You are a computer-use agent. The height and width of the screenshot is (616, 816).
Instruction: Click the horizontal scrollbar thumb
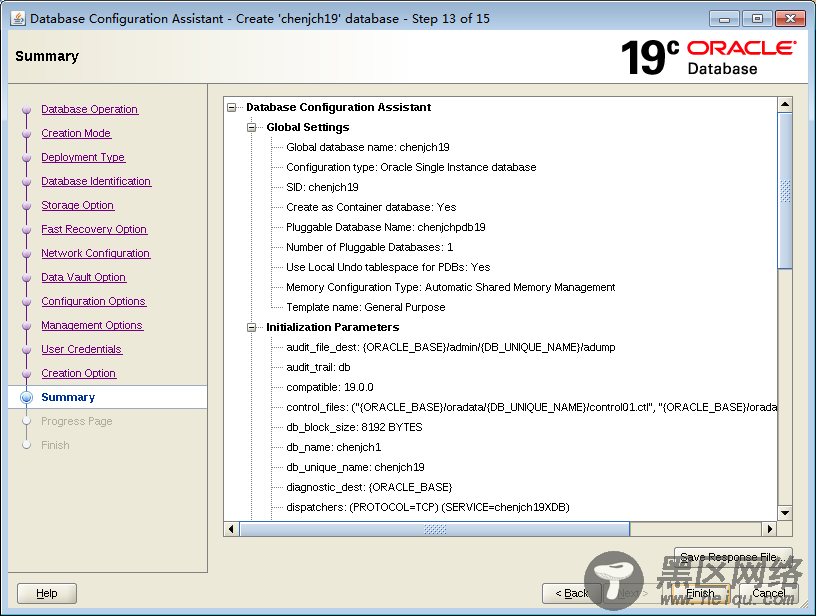435,529
